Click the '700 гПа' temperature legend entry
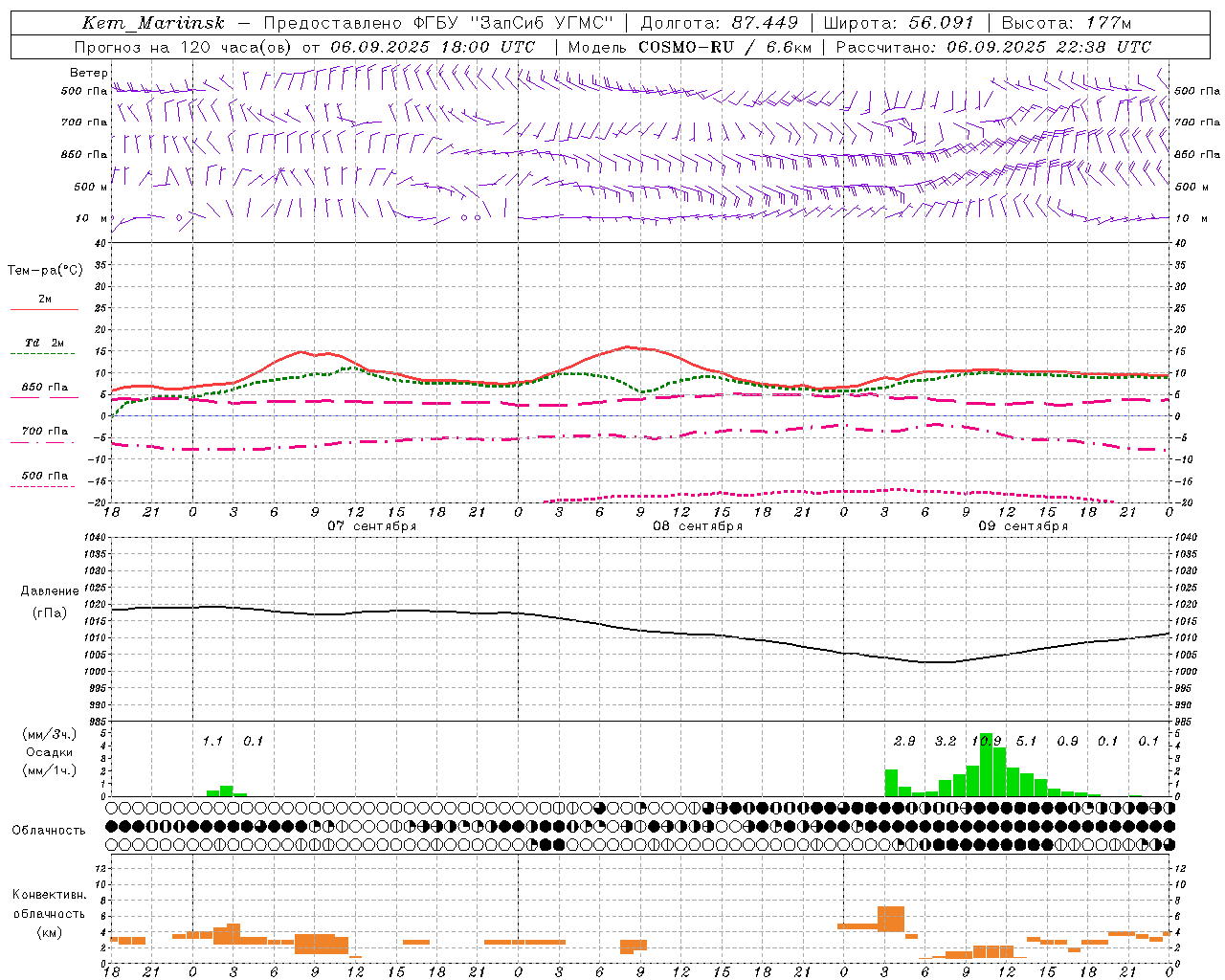This screenshot has width=1225, height=980. click(x=44, y=432)
